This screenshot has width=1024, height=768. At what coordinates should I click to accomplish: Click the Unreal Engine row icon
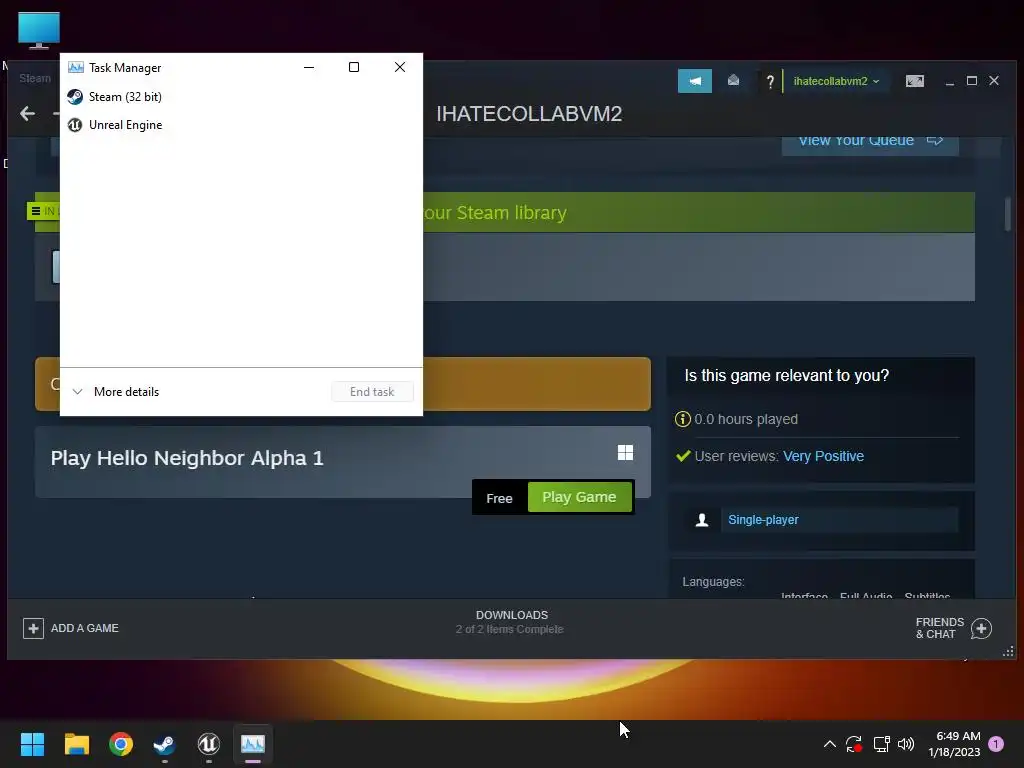coord(75,125)
